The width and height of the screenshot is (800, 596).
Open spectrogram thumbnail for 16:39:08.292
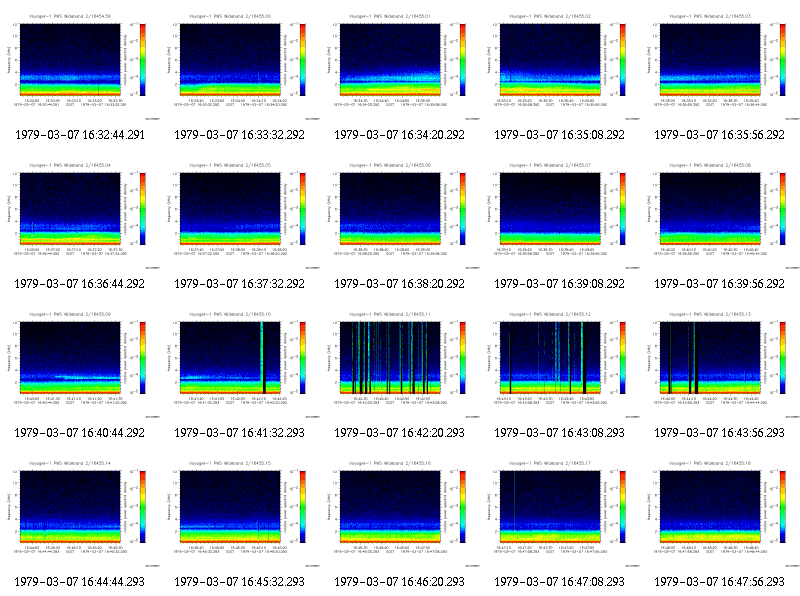(x=560, y=214)
